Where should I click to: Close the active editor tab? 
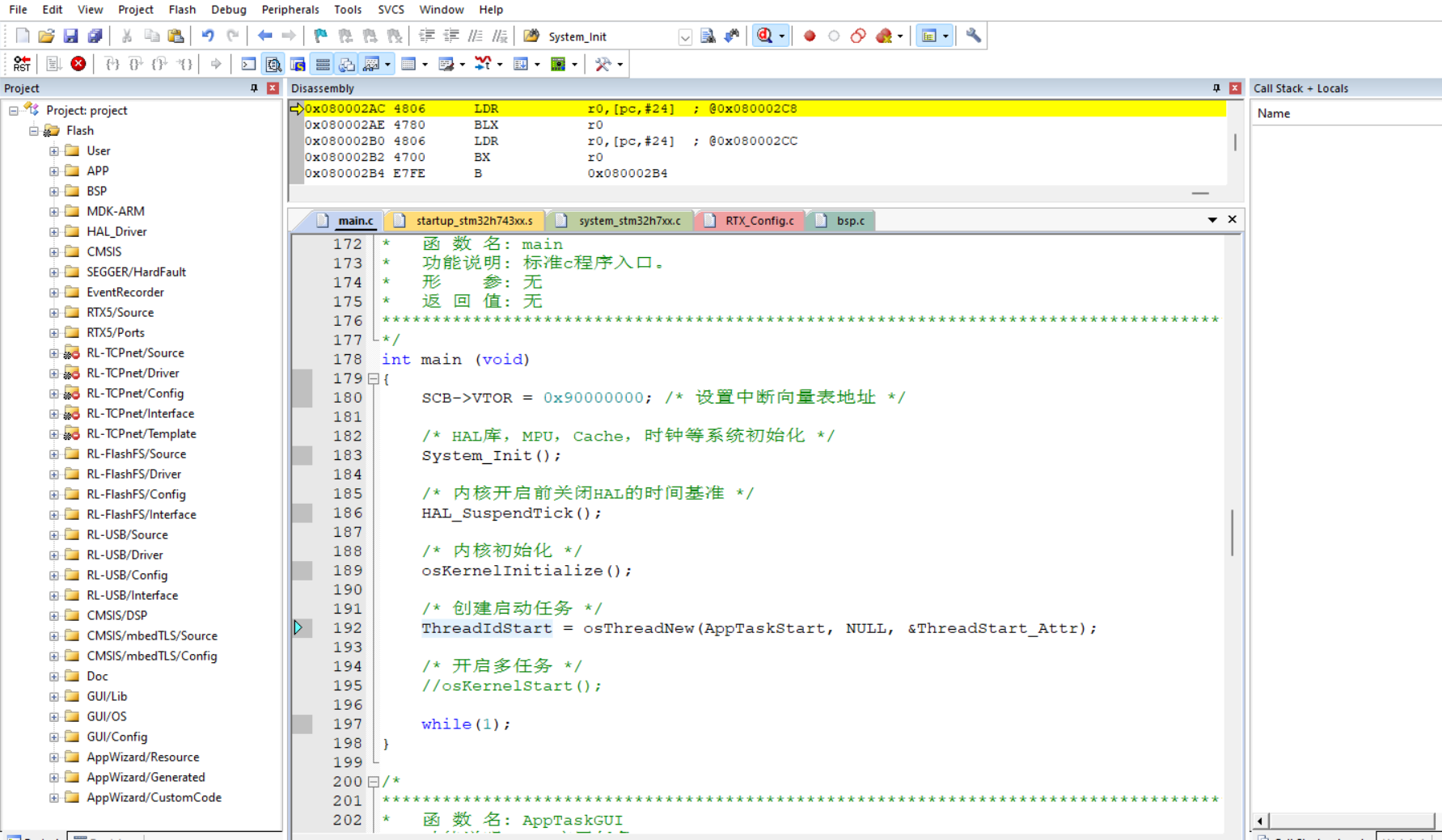[1232, 220]
